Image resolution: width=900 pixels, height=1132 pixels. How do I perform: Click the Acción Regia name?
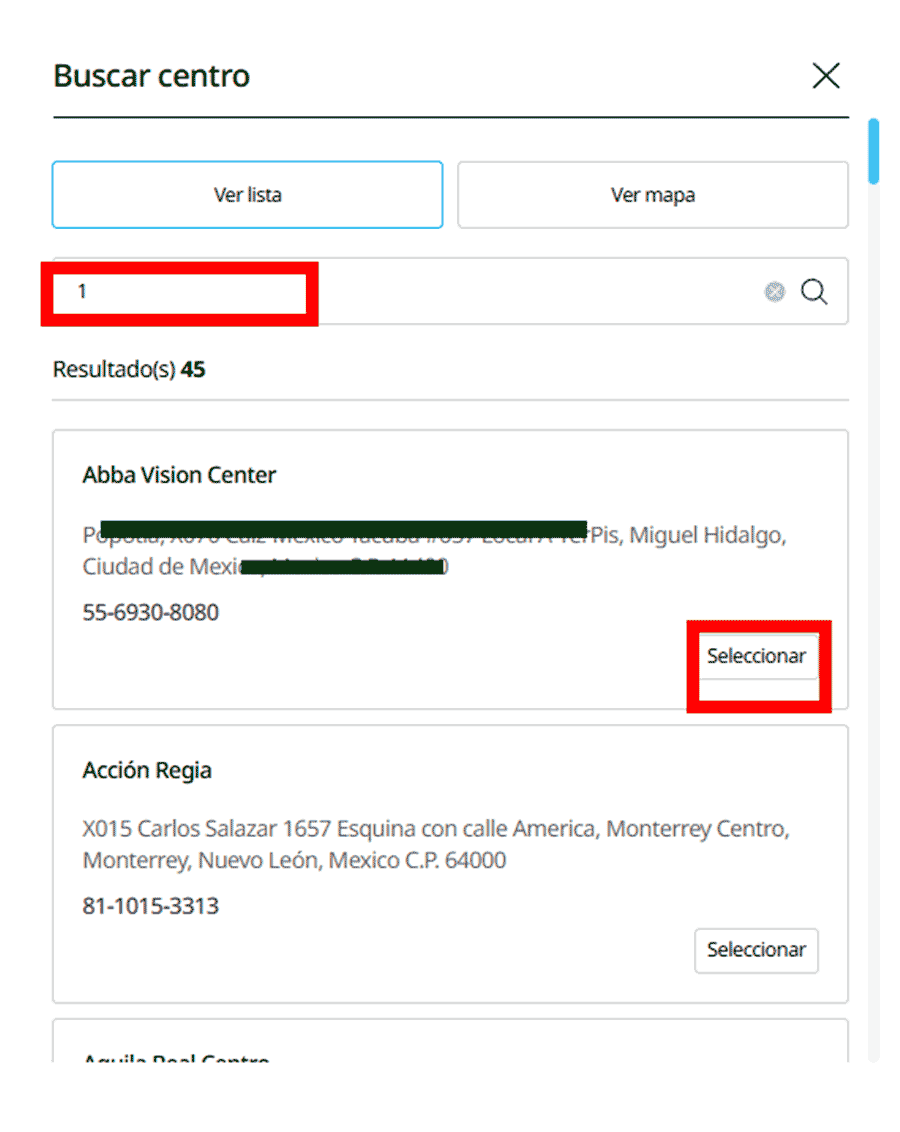[147, 770]
